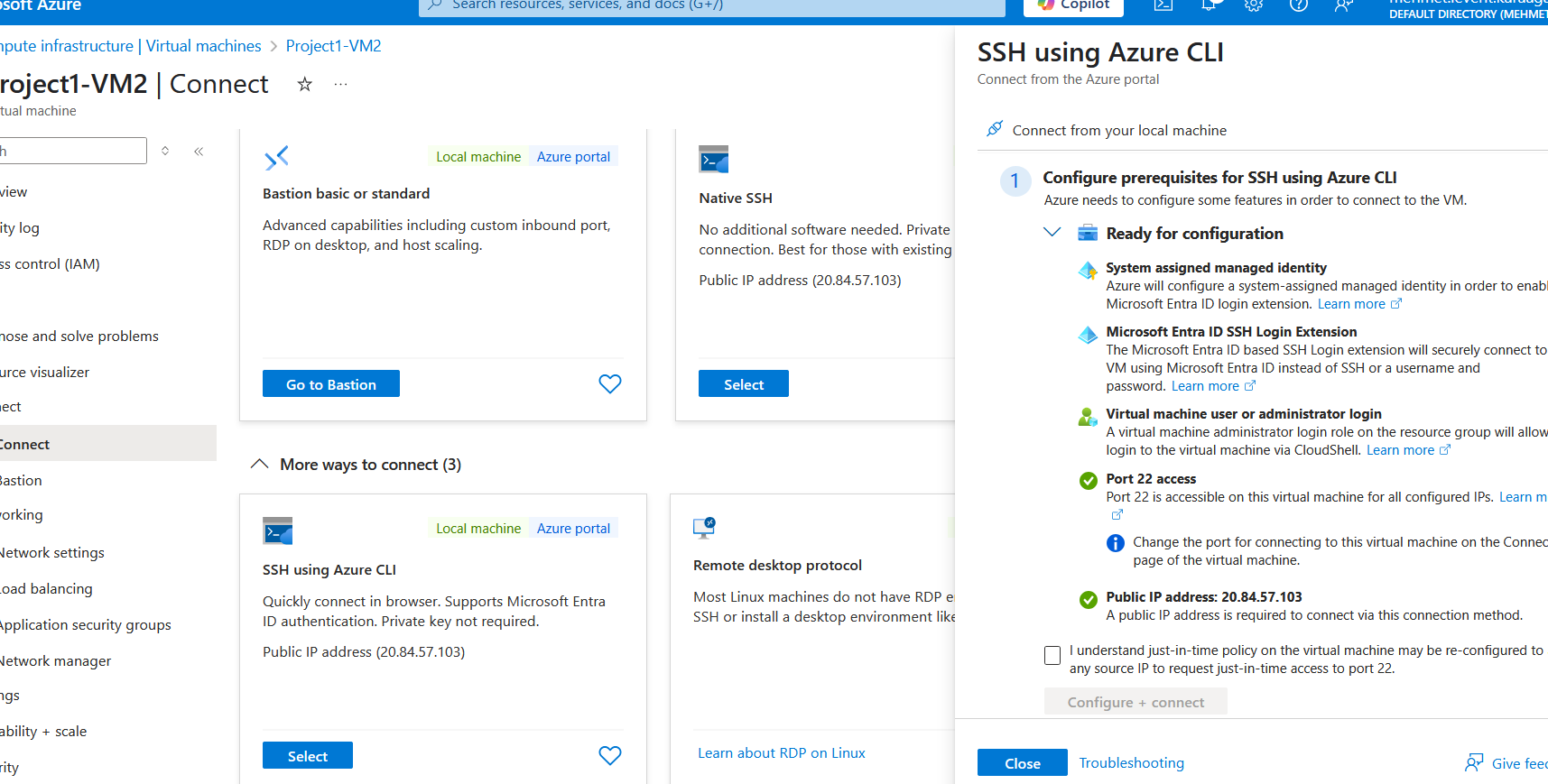
Task: Click the Virtual machine user or administrator login icon
Action: tap(1088, 417)
